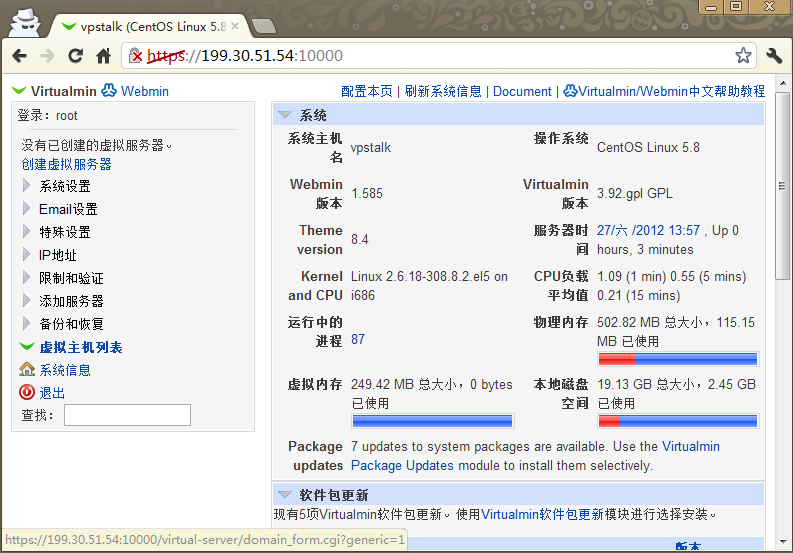Select the 3.92.gpl GPL version text

tap(635, 193)
